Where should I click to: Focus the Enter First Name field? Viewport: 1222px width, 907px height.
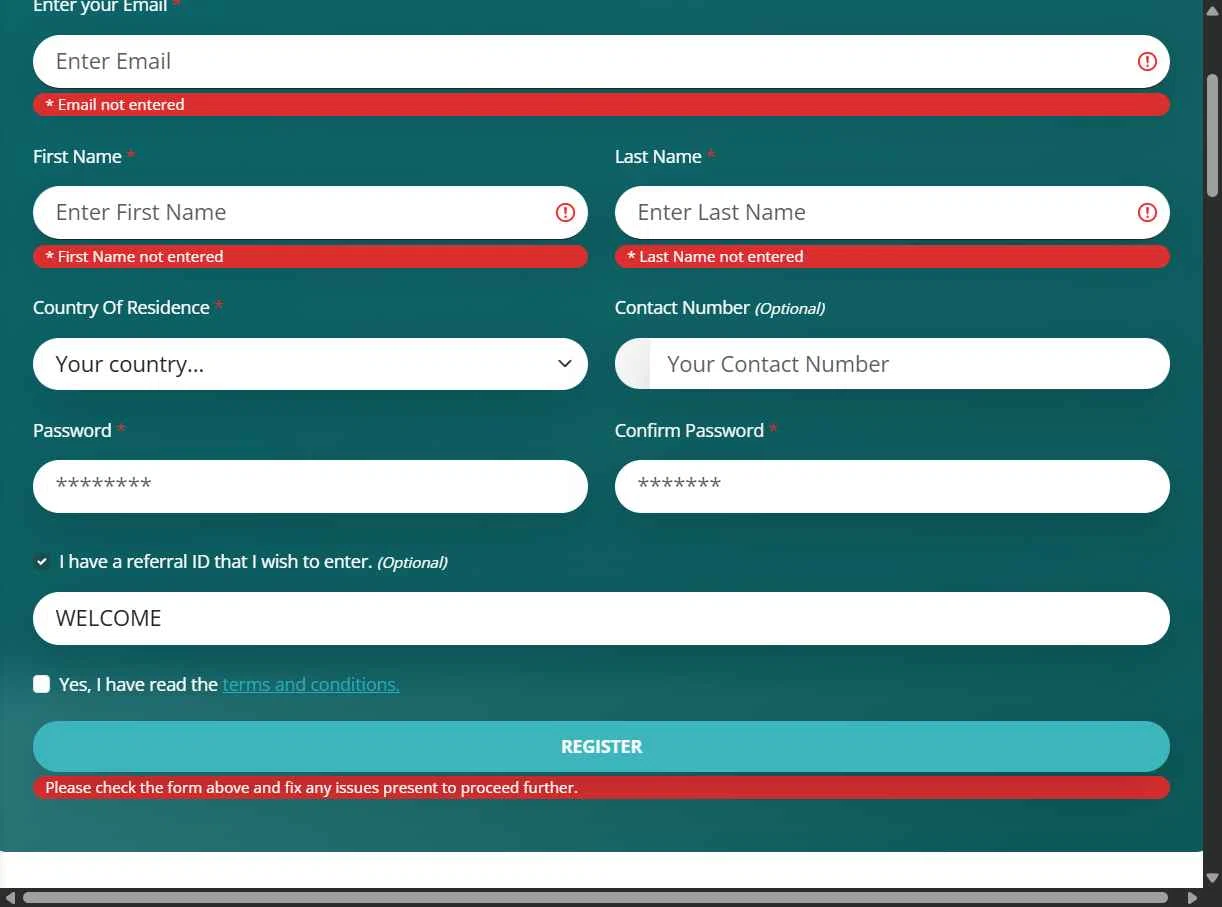310,213
